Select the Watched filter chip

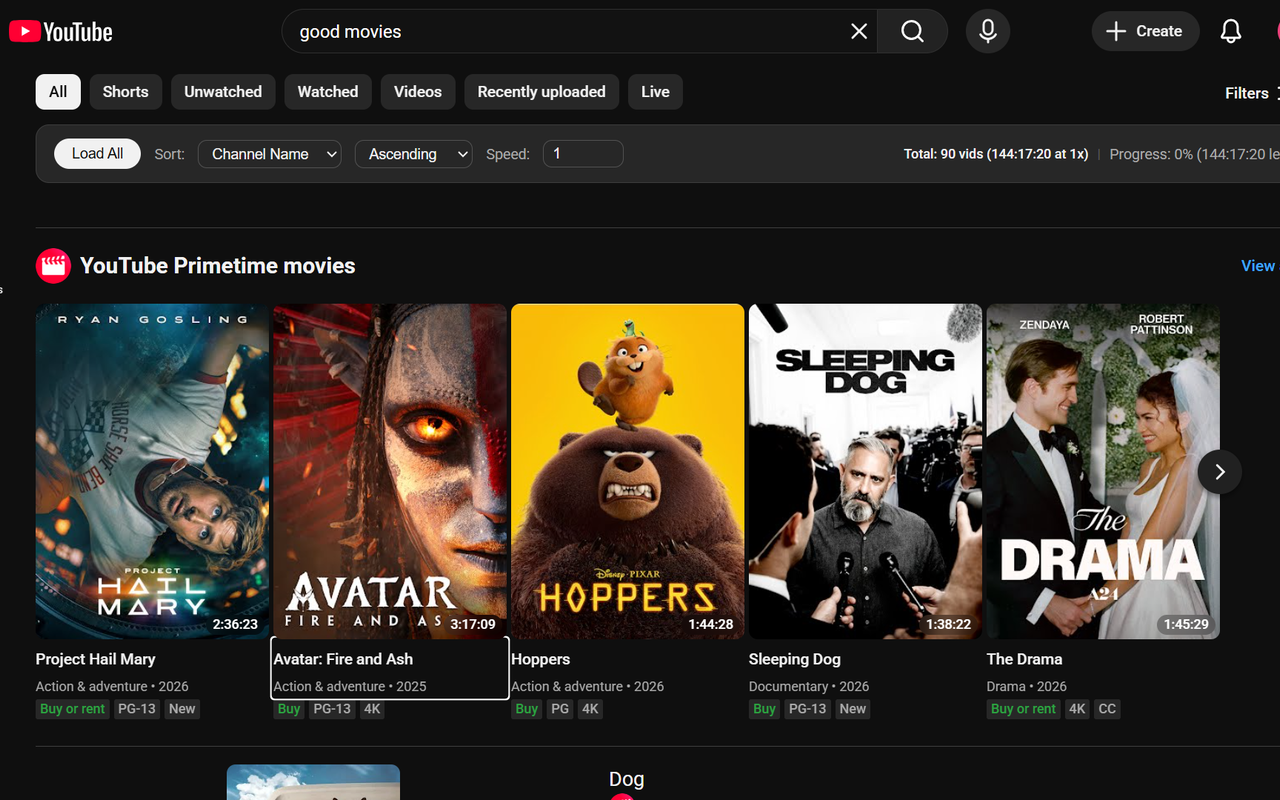pos(328,91)
